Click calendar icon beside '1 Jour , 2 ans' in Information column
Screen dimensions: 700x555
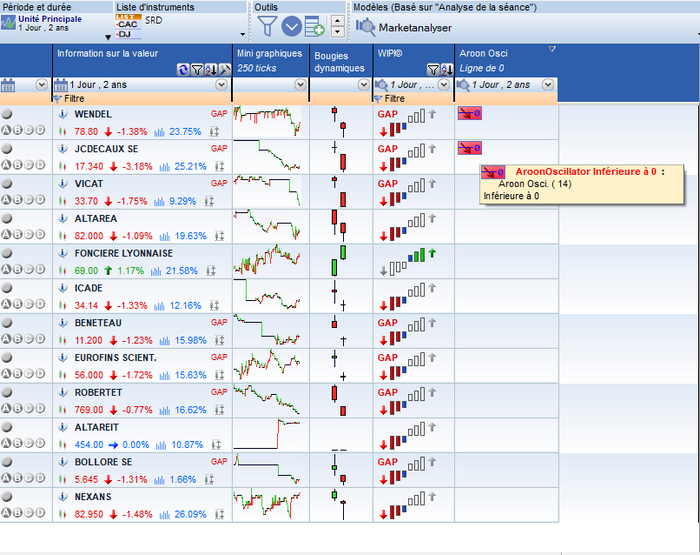61,84
